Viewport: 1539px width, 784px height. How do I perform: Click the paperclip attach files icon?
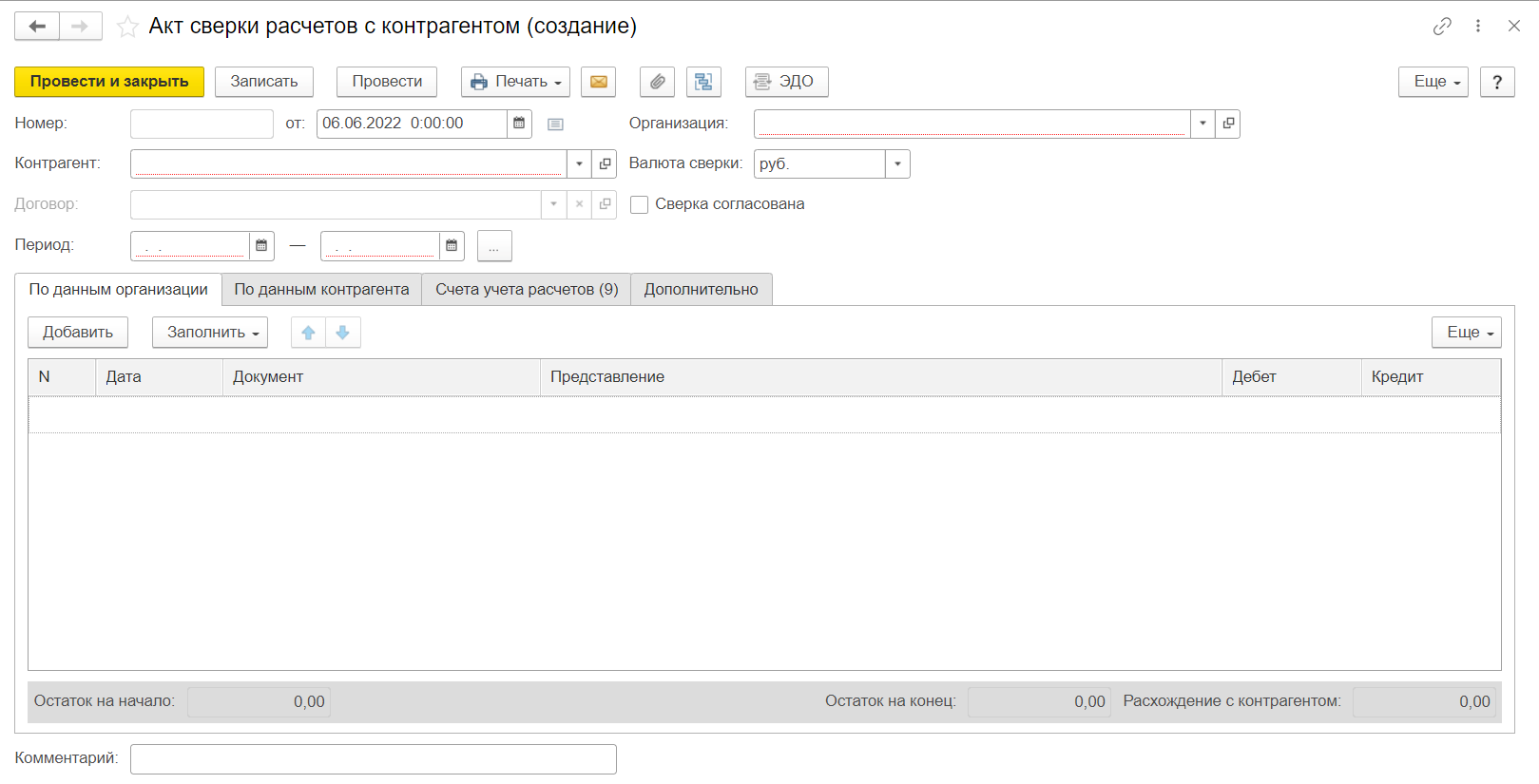657,82
